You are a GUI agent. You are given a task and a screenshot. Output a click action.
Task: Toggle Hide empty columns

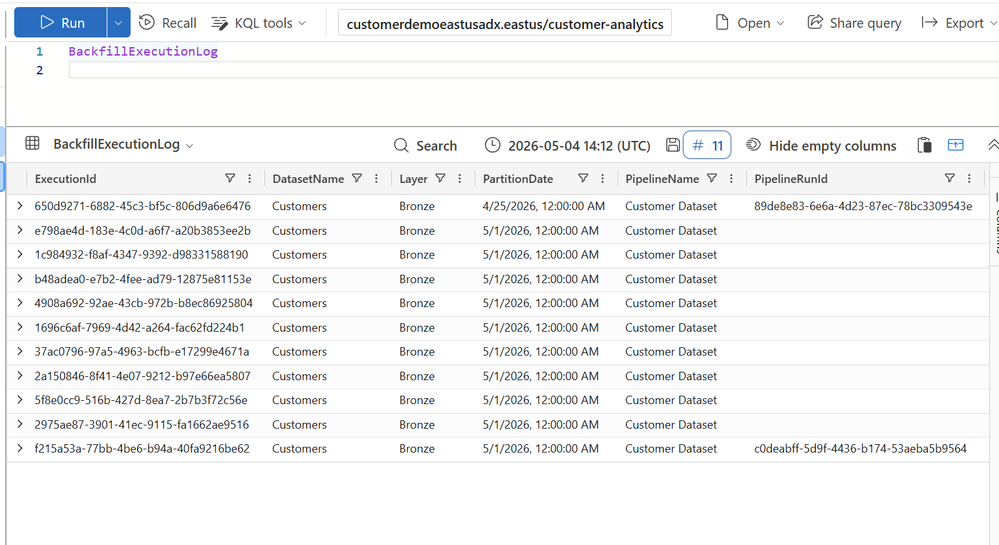click(x=821, y=145)
